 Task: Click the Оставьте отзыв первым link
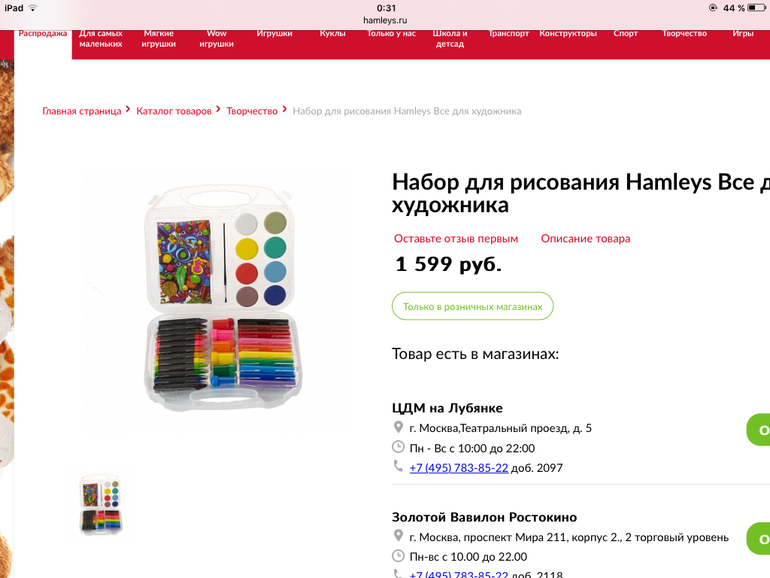pos(456,239)
